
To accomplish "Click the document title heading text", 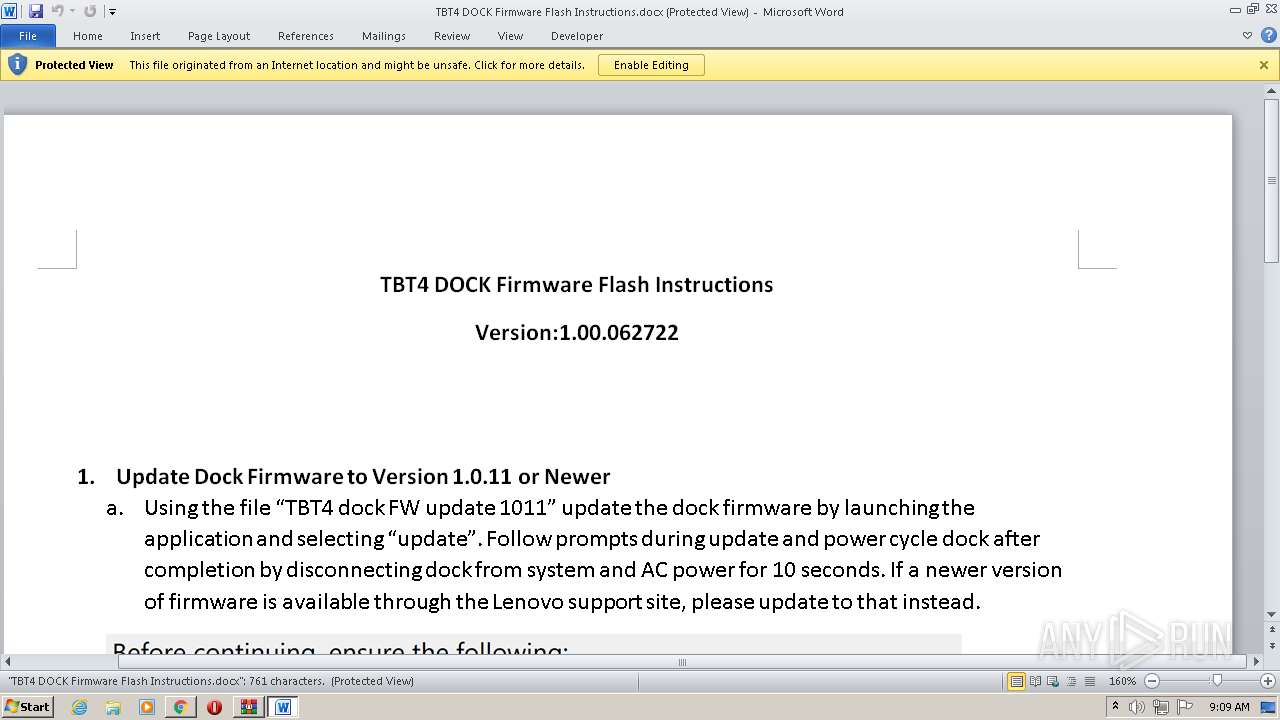I will tap(576, 284).
